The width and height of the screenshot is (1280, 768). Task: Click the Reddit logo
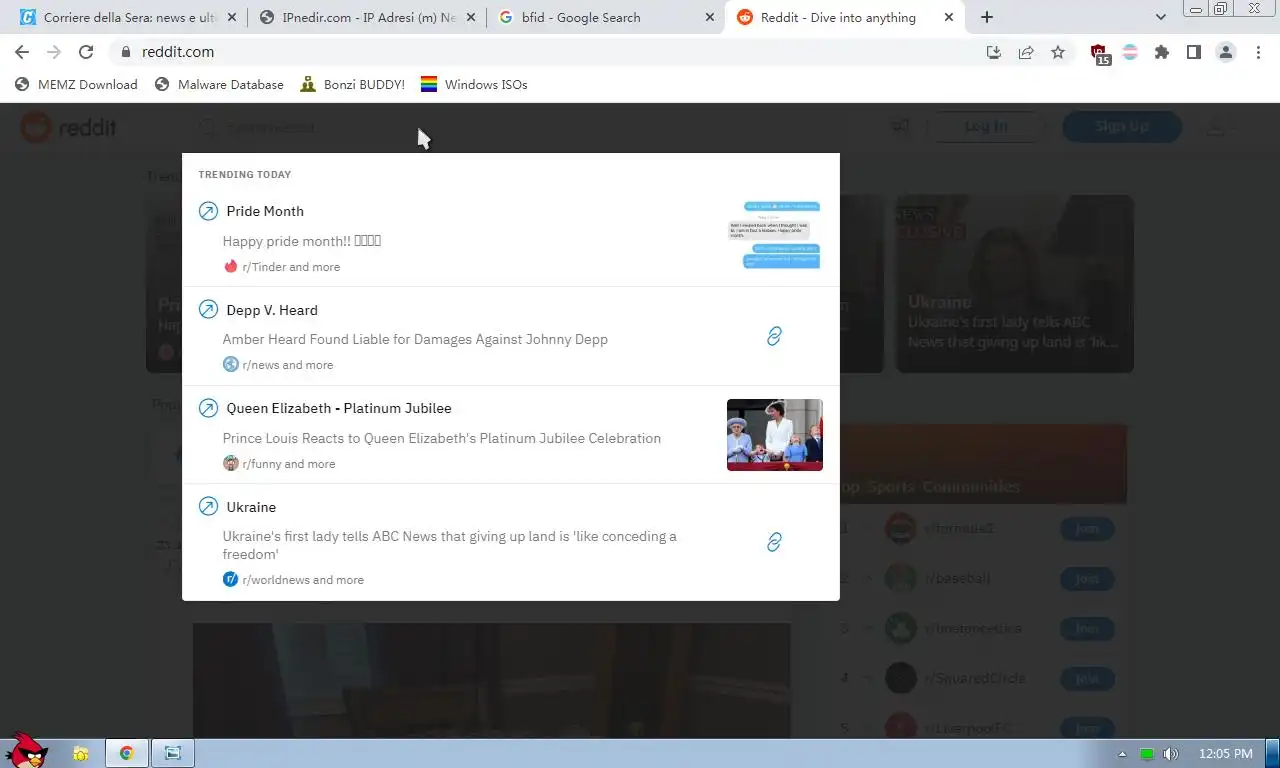click(x=69, y=127)
